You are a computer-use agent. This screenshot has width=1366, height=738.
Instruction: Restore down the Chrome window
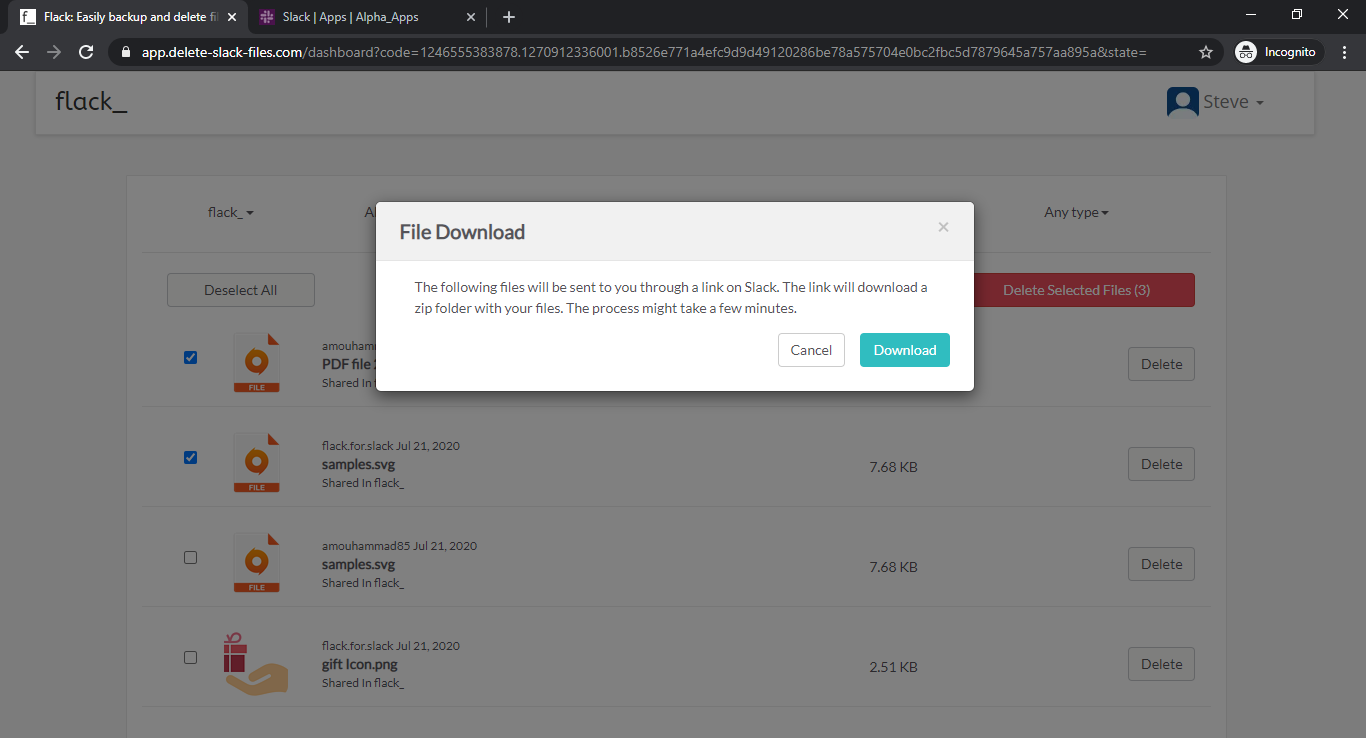(1297, 14)
